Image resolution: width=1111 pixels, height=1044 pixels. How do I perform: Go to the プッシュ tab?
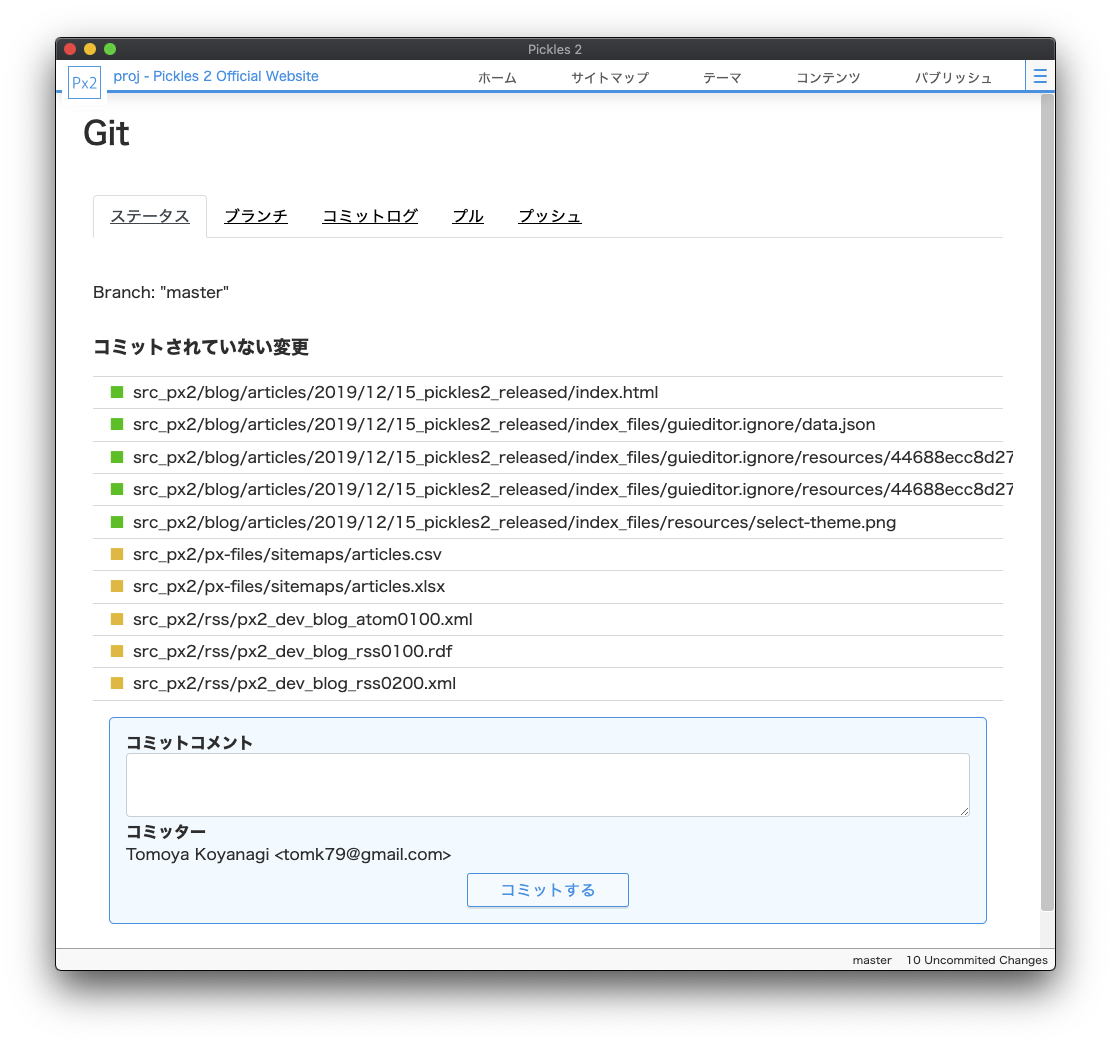550,216
